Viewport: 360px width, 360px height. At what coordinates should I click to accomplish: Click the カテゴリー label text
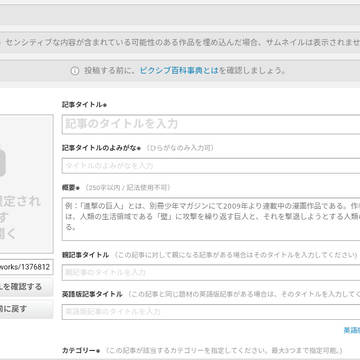tap(81, 350)
